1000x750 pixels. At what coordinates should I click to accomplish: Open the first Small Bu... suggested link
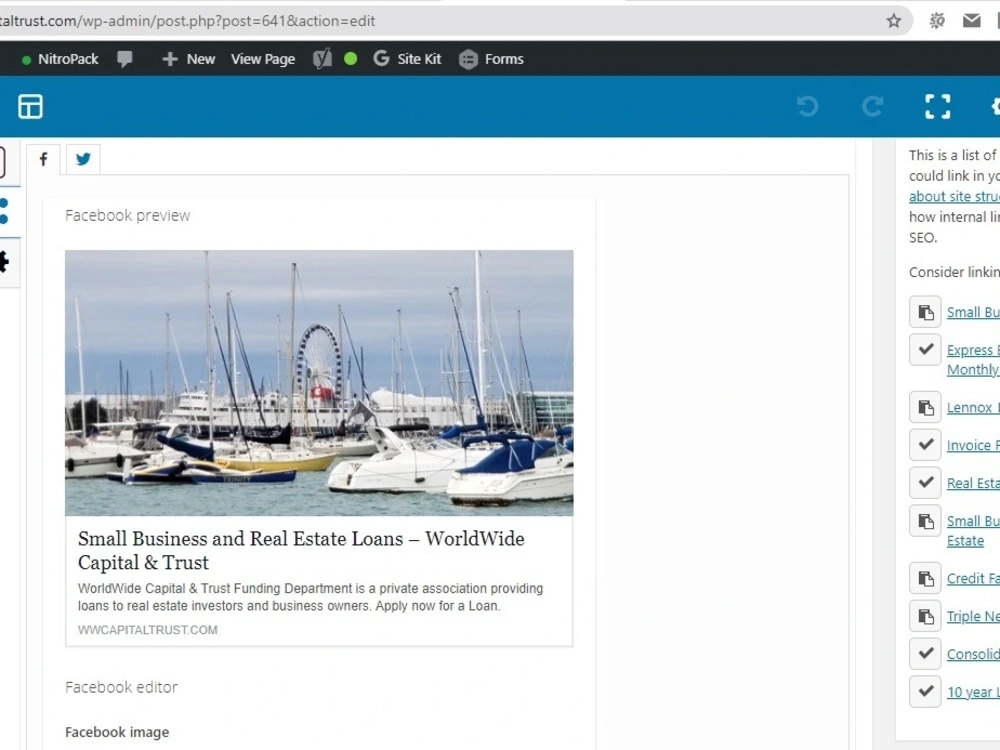coord(973,312)
